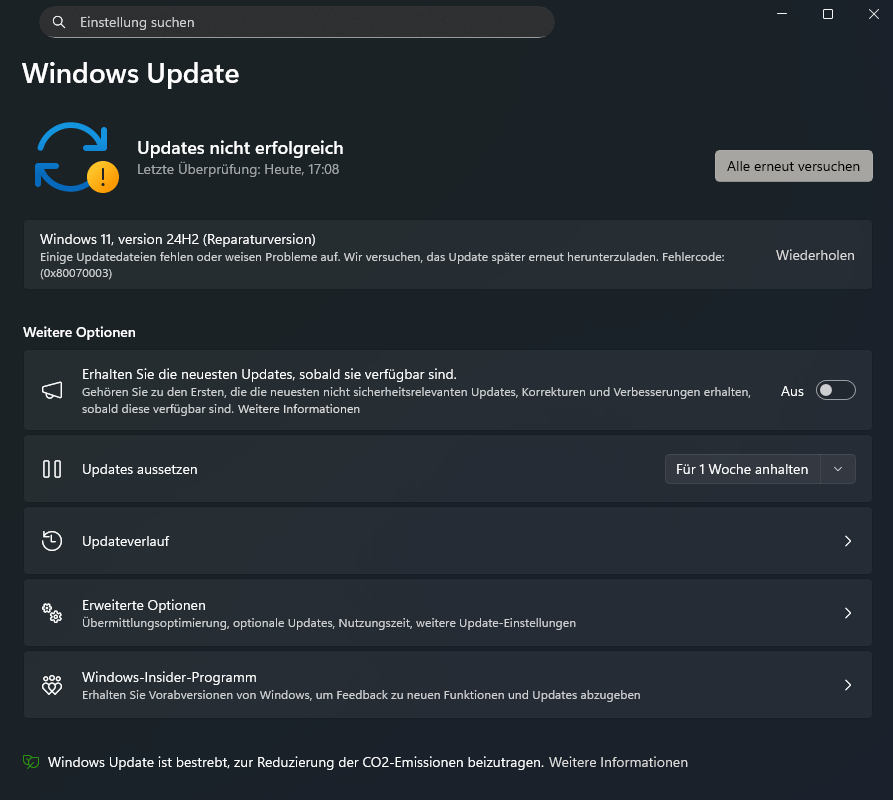Toggle the get latest updates switch
893x800 pixels.
(x=835, y=391)
